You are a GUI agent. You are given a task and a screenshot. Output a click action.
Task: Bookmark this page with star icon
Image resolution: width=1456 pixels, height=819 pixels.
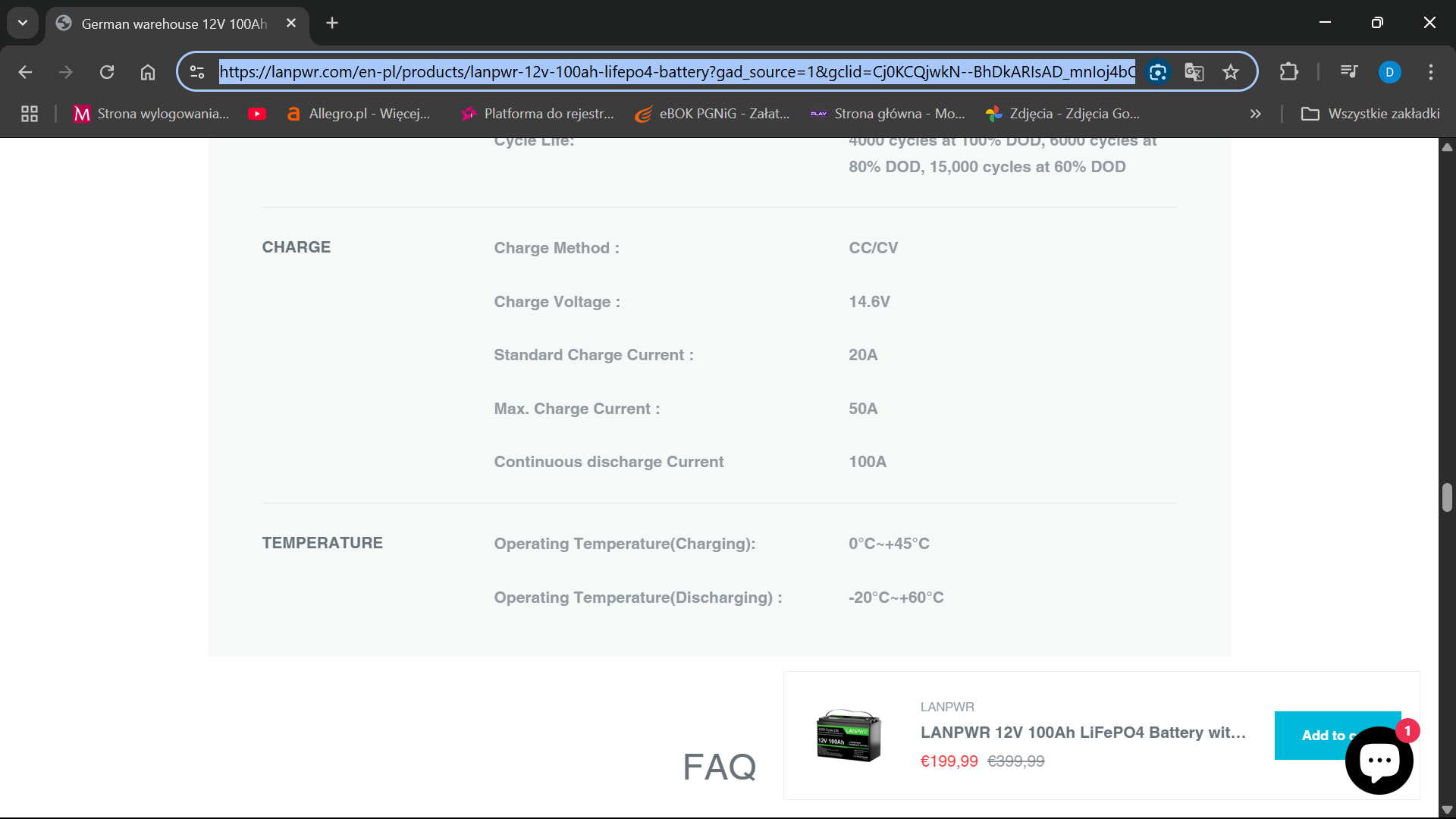(1231, 72)
